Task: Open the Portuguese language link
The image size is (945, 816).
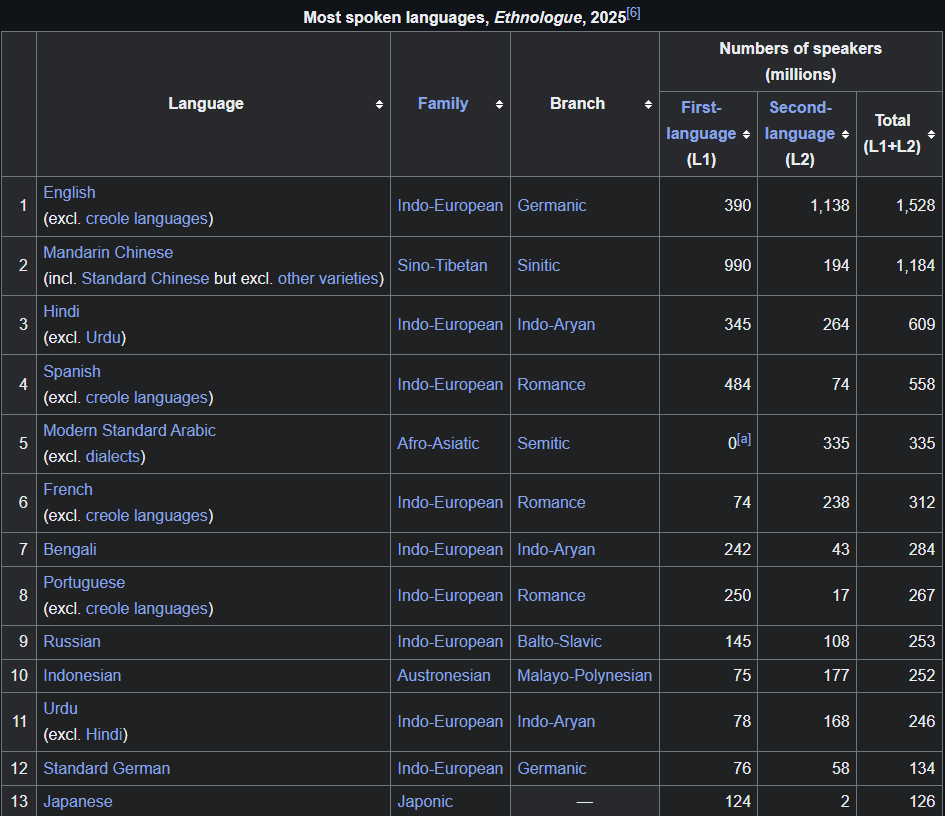Action: click(x=84, y=582)
